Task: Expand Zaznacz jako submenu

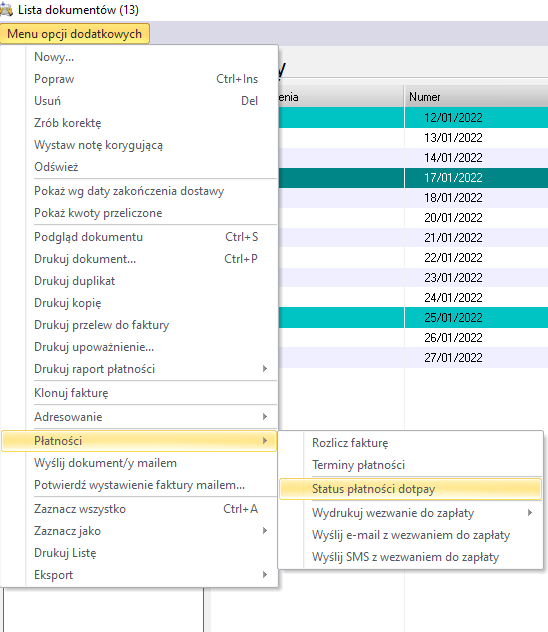Action: (139, 531)
